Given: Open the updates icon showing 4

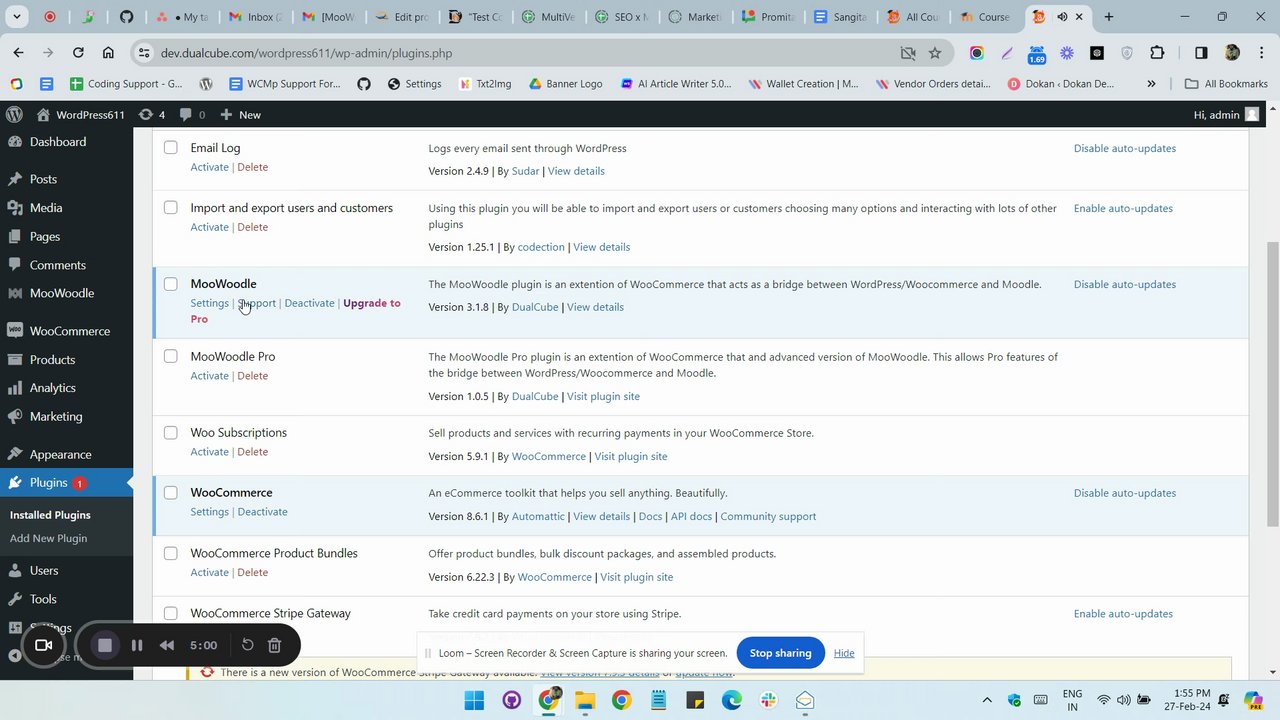Looking at the screenshot, I should pos(152,115).
